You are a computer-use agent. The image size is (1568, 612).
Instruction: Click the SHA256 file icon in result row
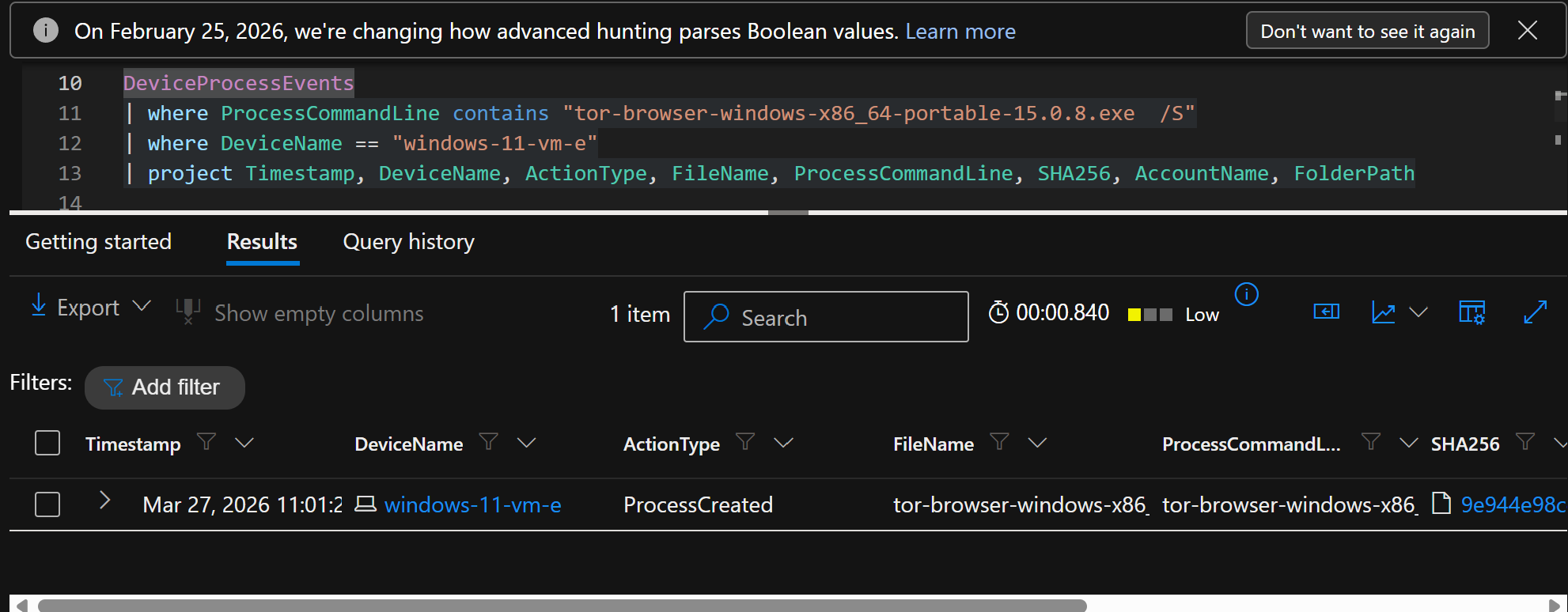(1441, 504)
